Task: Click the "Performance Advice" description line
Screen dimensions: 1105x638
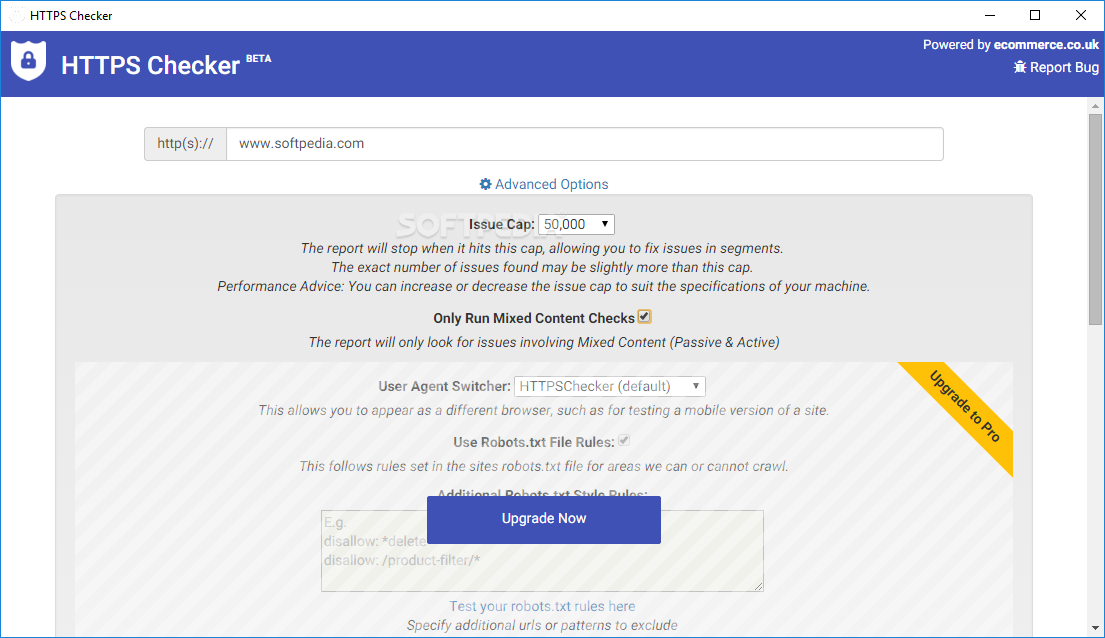Action: pos(543,286)
